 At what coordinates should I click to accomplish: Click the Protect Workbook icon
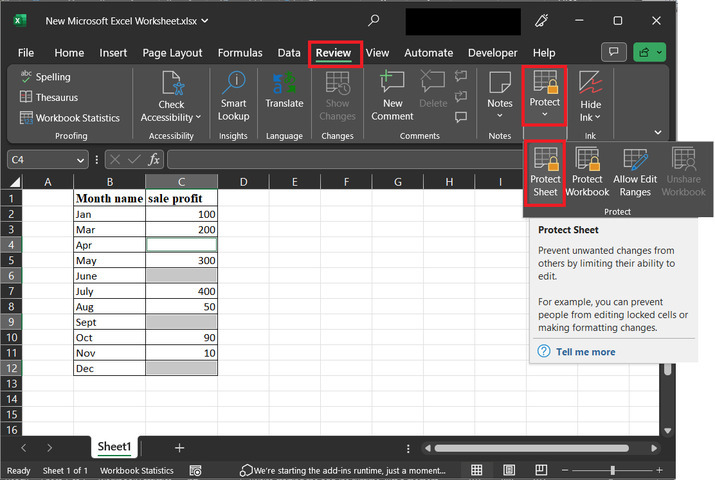[x=587, y=172]
